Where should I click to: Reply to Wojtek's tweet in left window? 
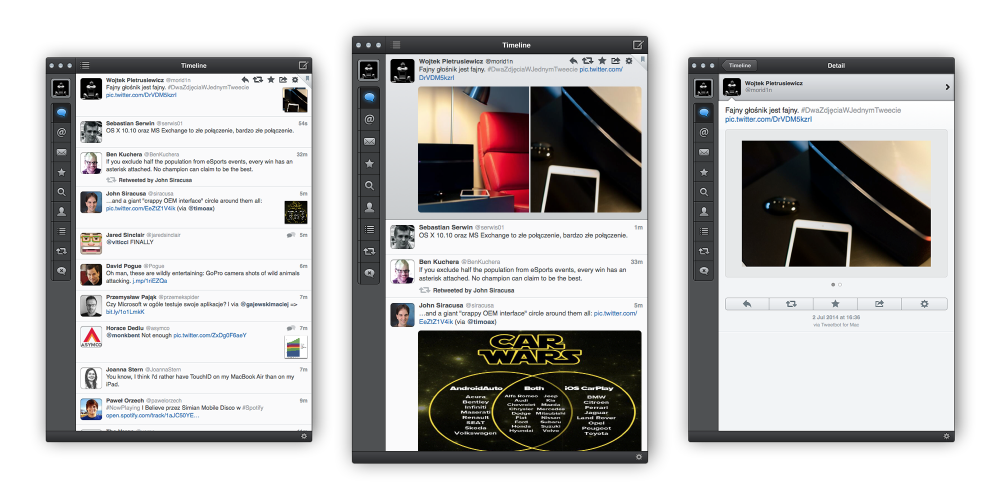pyautogui.click(x=246, y=80)
